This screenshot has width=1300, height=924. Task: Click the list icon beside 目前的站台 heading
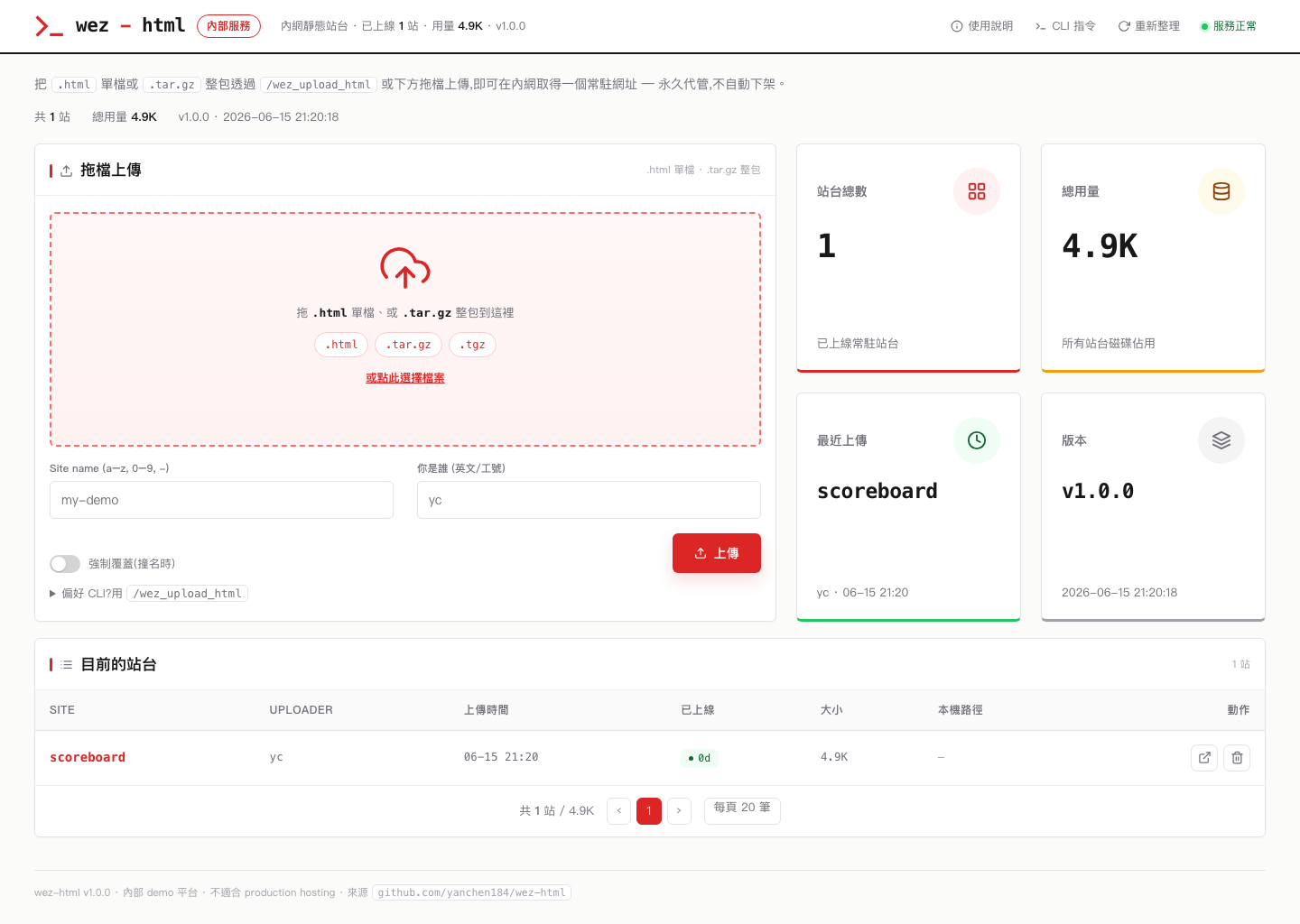tap(67, 665)
